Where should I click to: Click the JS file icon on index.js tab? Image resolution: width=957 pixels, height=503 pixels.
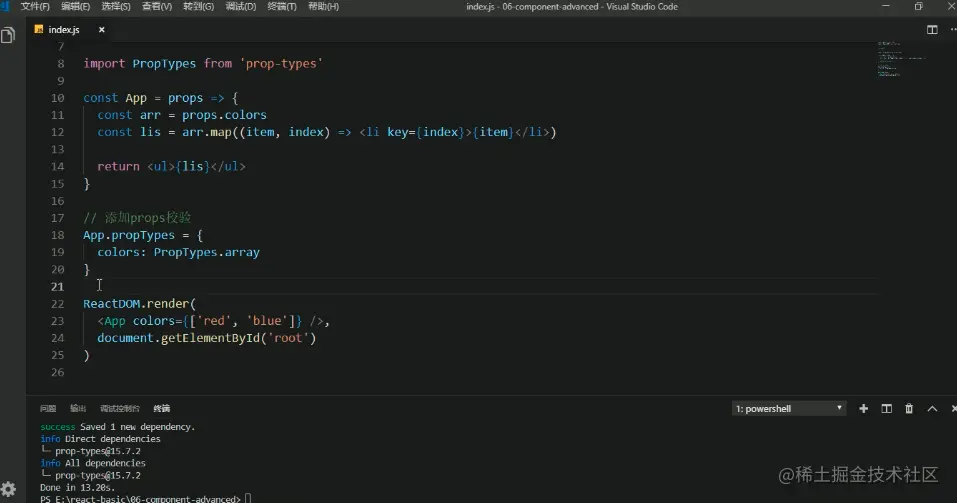pyautogui.click(x=39, y=29)
